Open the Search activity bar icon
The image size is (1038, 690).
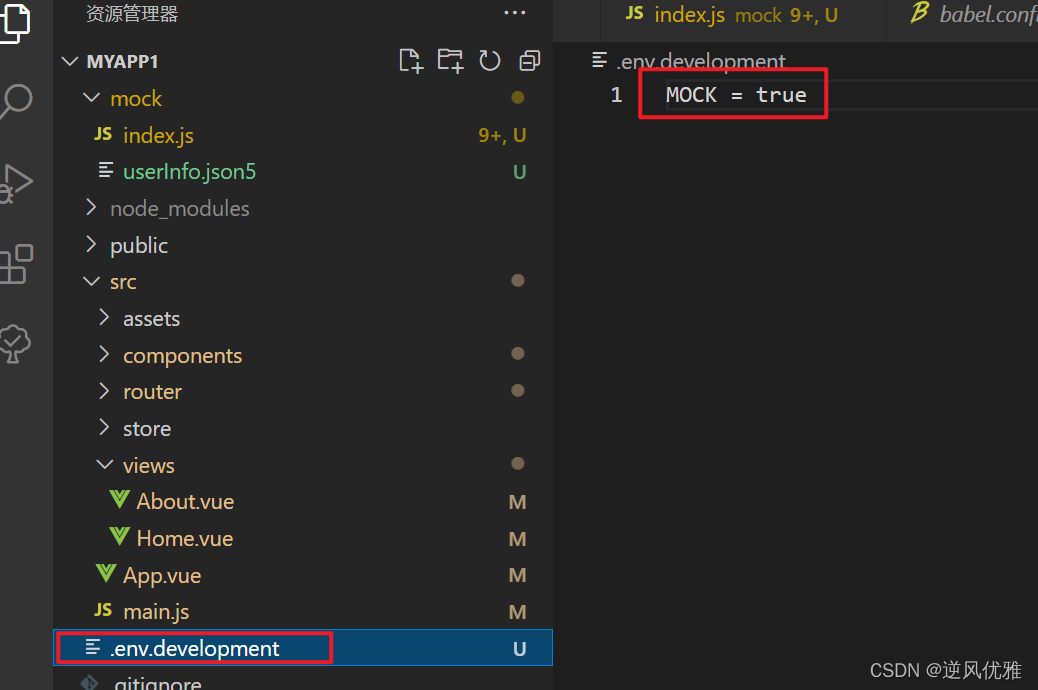coord(16,101)
